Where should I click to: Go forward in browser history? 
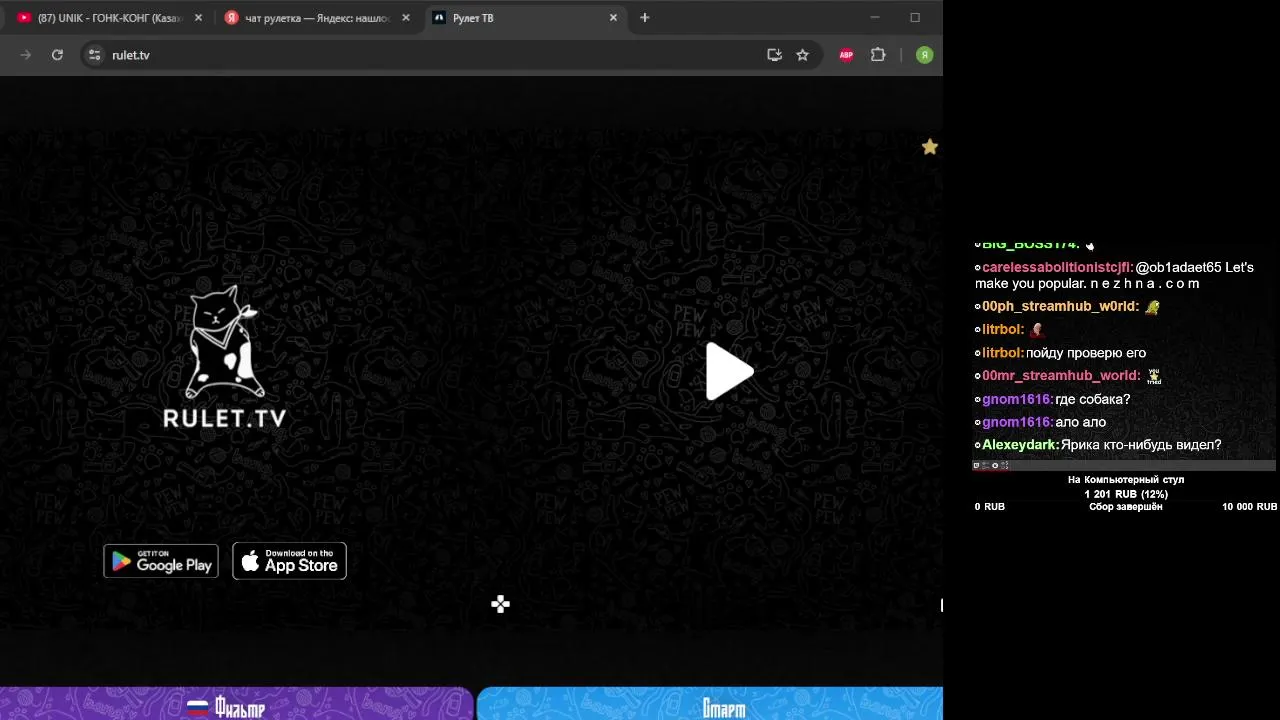click(26, 55)
